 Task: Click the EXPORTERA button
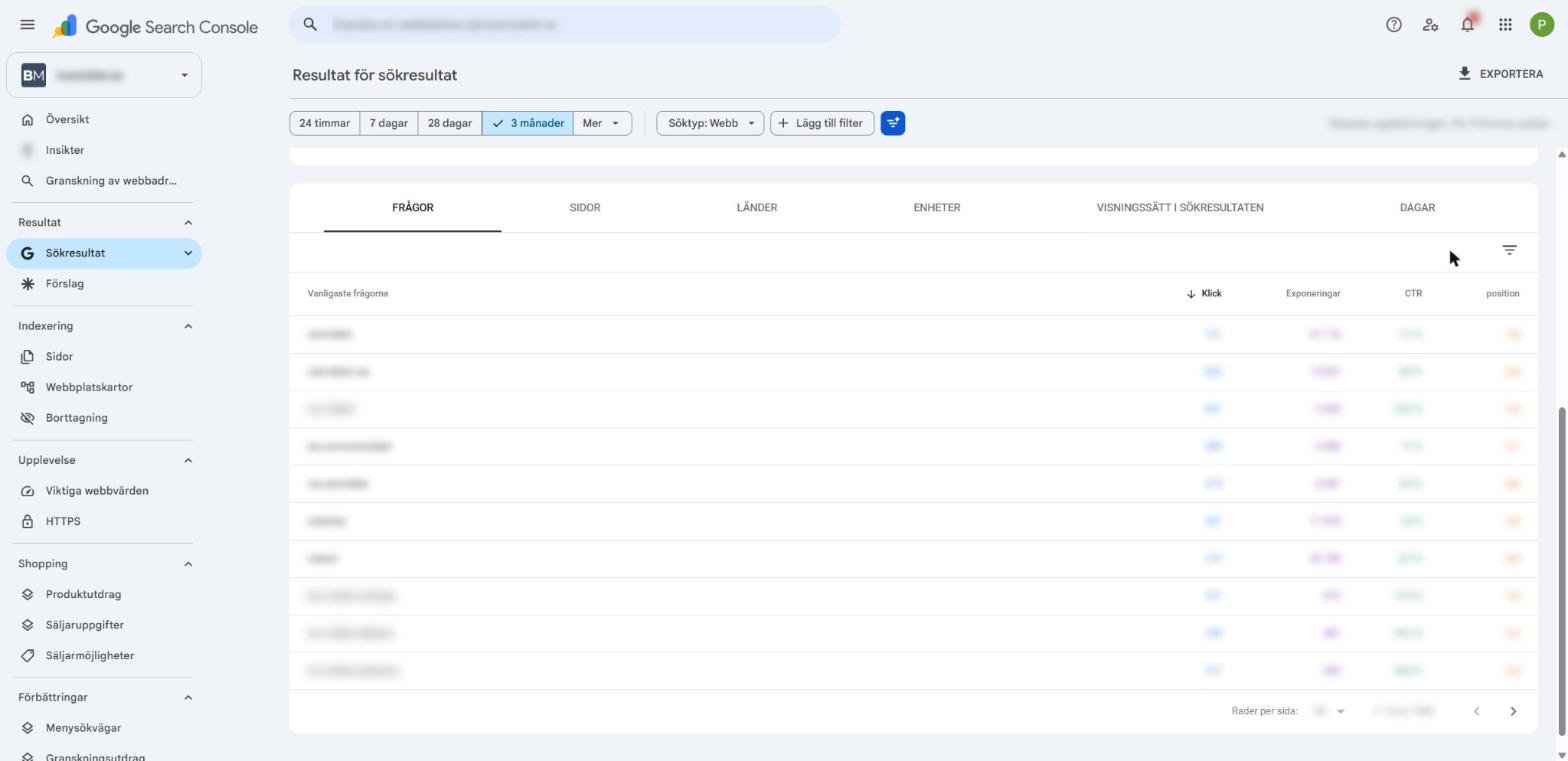click(x=1500, y=74)
